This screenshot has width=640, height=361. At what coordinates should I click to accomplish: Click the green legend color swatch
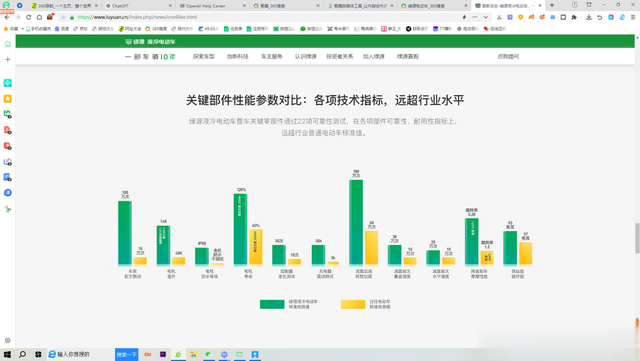pos(272,304)
